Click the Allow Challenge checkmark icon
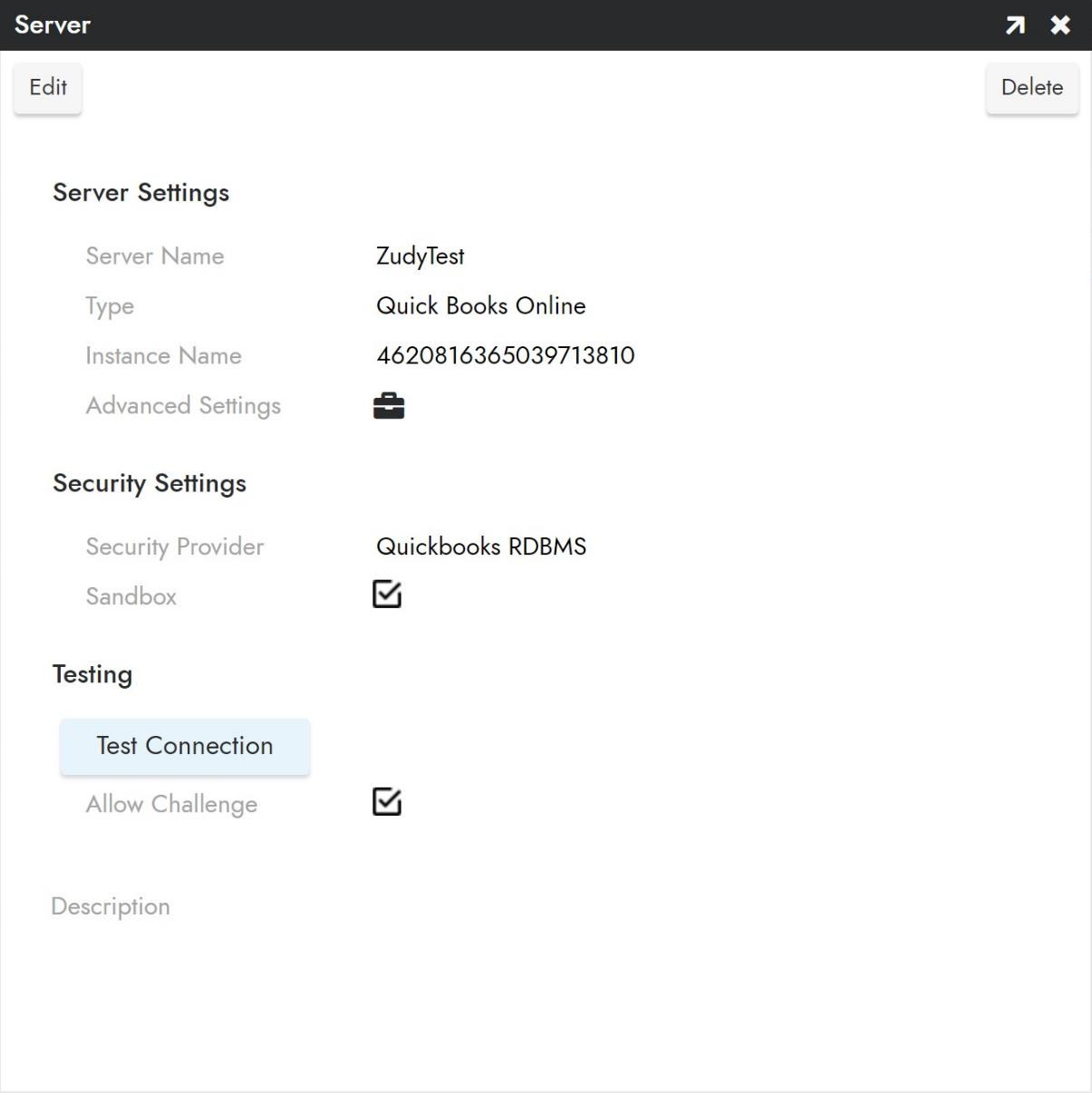This screenshot has height=1093, width=1092. point(386,803)
